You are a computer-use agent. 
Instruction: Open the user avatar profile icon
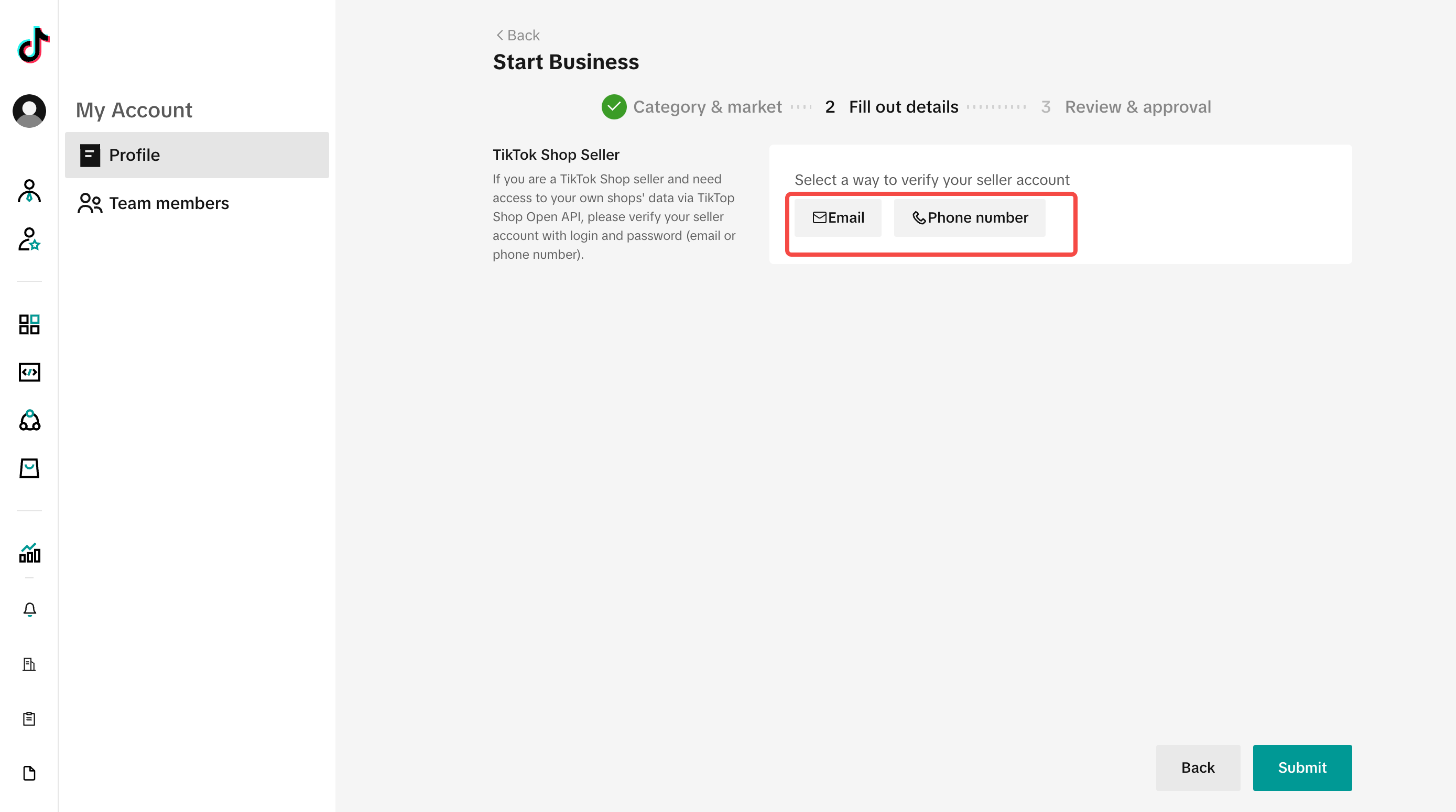[x=29, y=111]
